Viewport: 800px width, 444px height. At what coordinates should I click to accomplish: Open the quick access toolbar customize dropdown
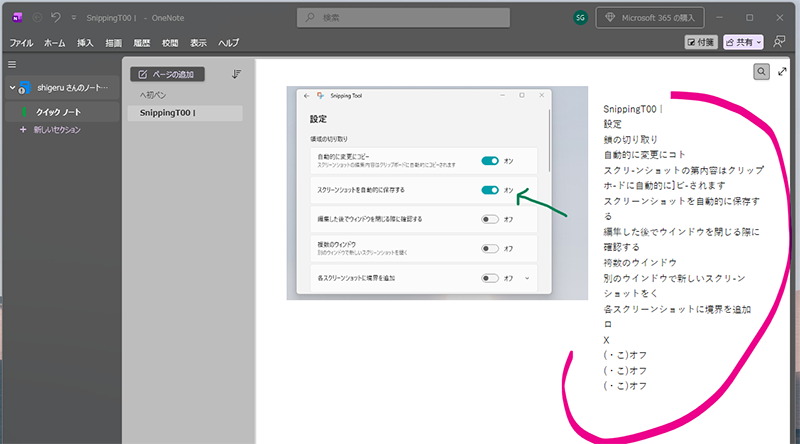[74, 18]
